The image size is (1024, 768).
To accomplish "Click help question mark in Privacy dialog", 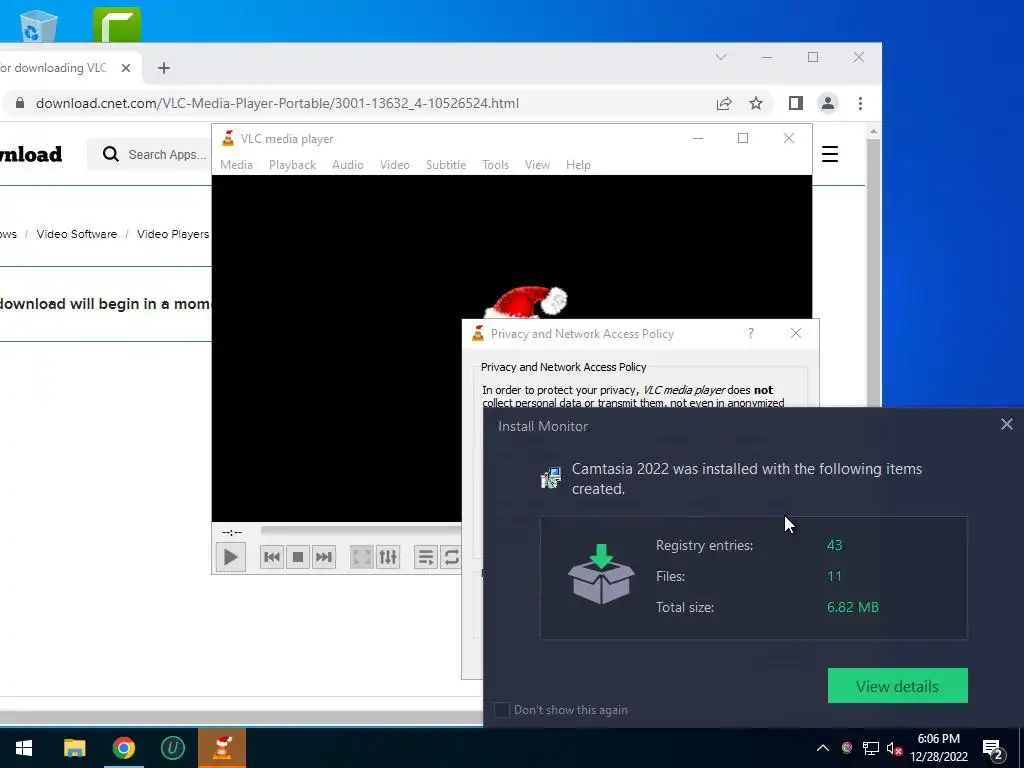I will point(751,334).
